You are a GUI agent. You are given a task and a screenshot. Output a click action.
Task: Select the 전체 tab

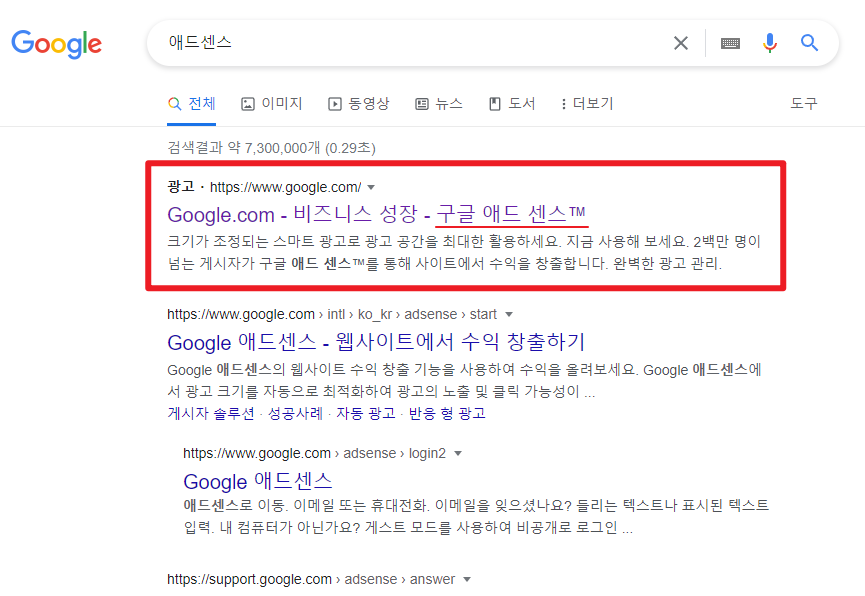tap(191, 104)
